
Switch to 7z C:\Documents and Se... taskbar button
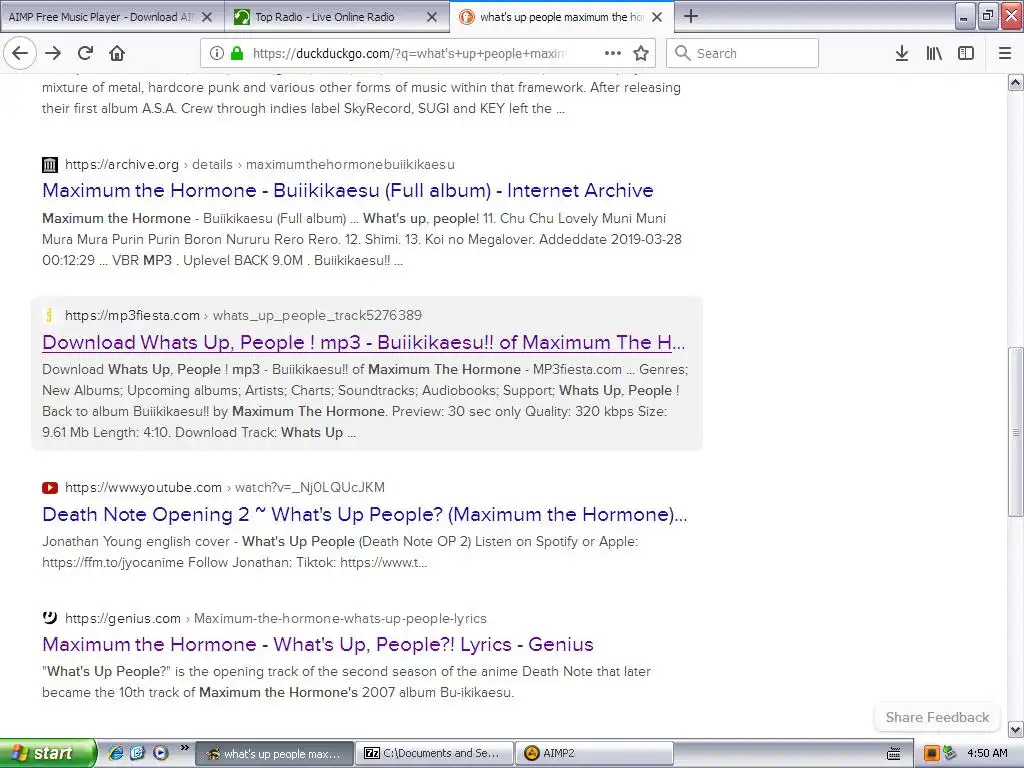[x=435, y=754]
